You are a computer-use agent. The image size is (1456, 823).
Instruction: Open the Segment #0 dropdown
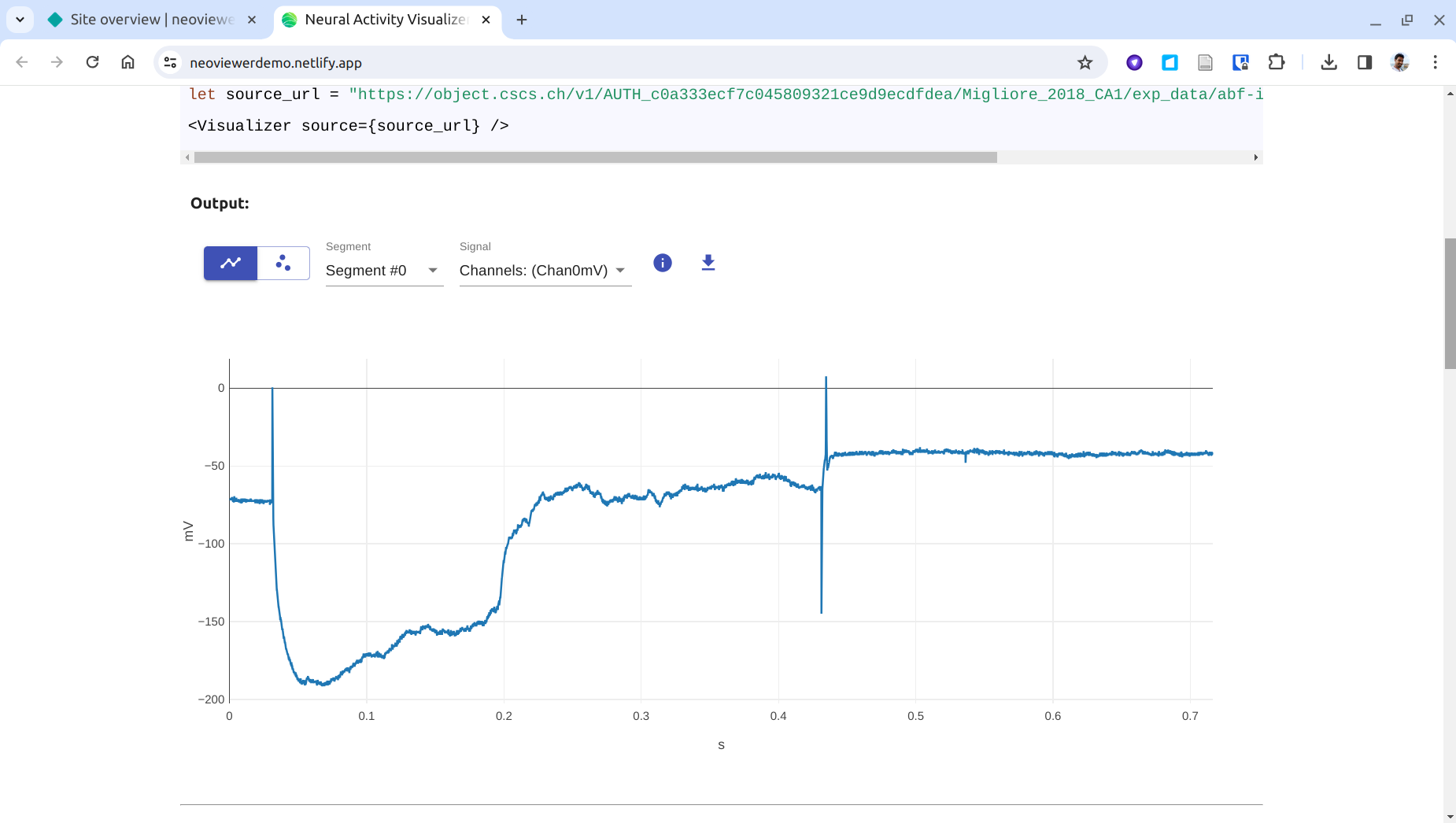pyautogui.click(x=383, y=271)
